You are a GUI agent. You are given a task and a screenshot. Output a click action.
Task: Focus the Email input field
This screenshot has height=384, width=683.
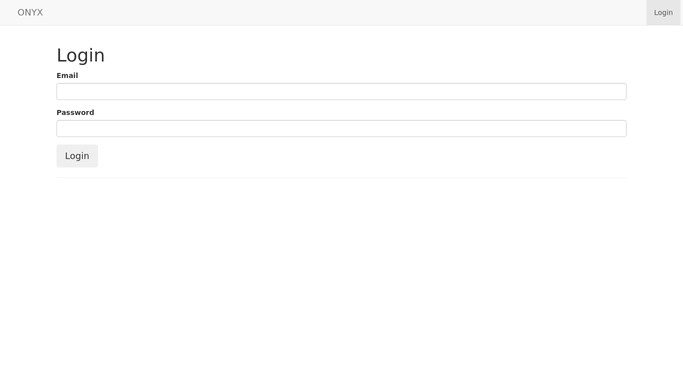341,91
